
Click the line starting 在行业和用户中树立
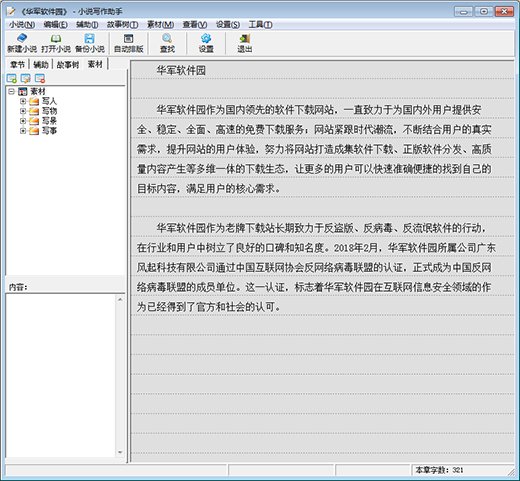click(x=316, y=247)
